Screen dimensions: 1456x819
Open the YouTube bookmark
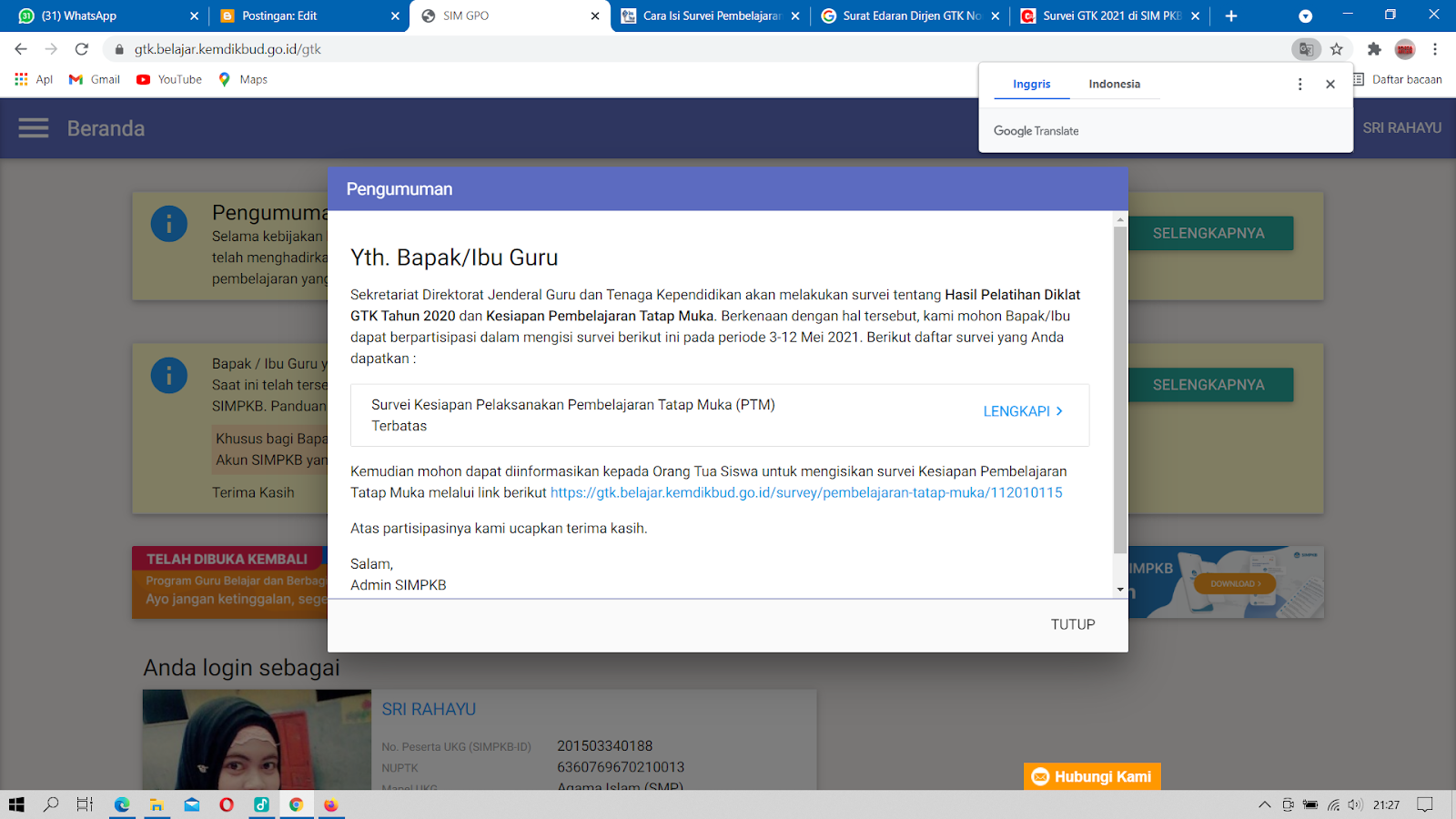(169, 79)
